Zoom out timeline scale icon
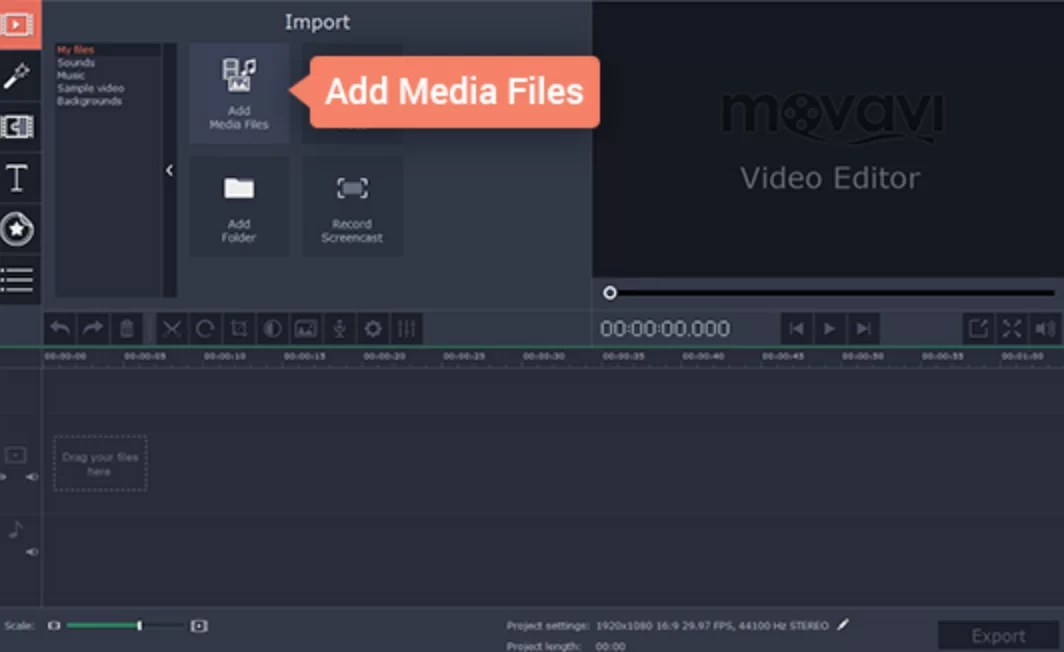The height and width of the screenshot is (652, 1064). 54,626
